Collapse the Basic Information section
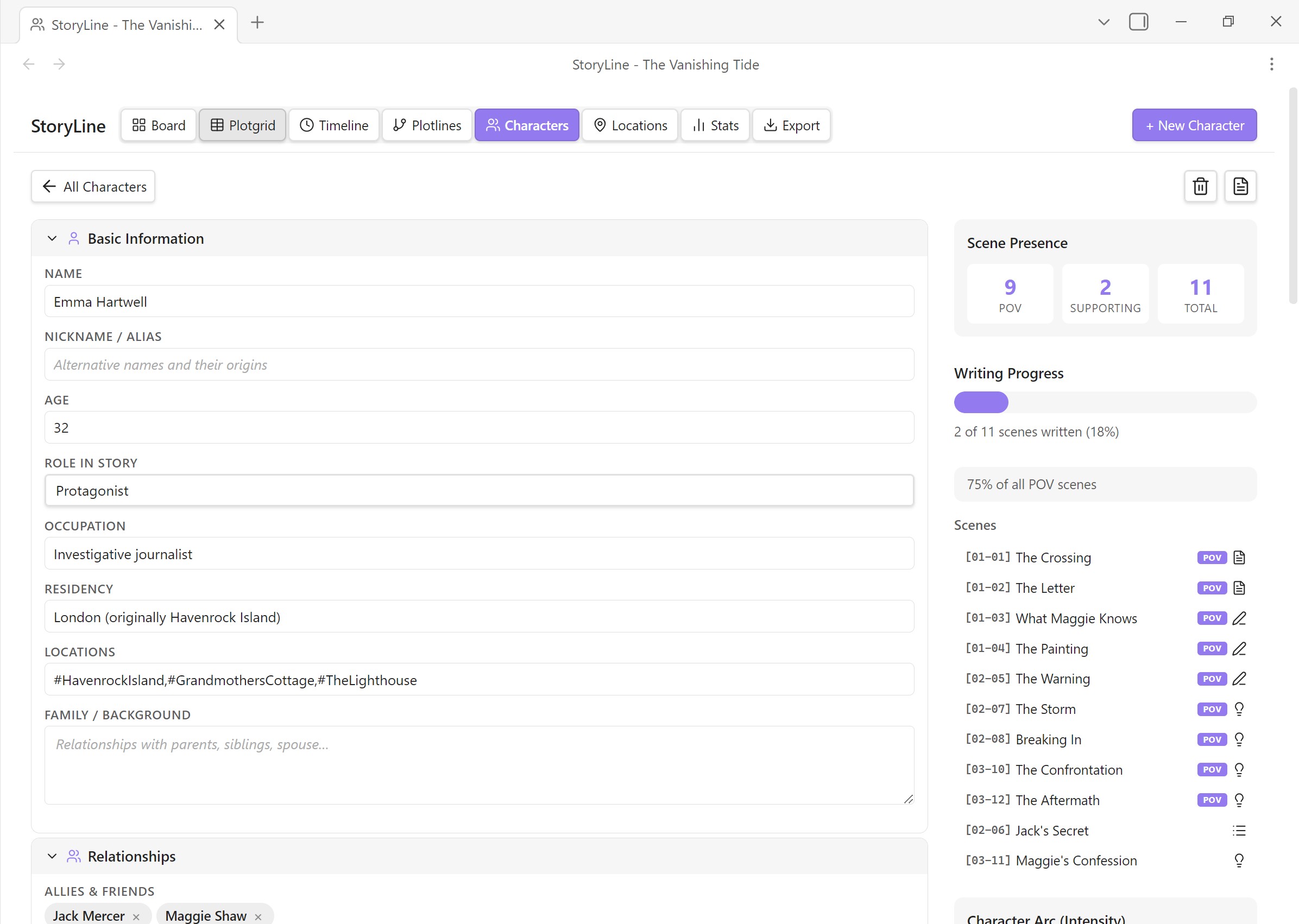This screenshot has height=924, width=1299. click(x=52, y=238)
